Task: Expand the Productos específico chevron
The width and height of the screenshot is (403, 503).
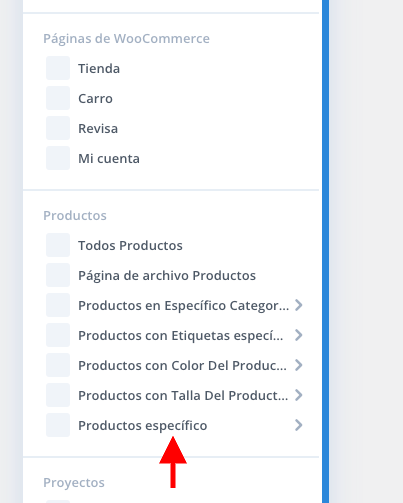Action: point(299,425)
